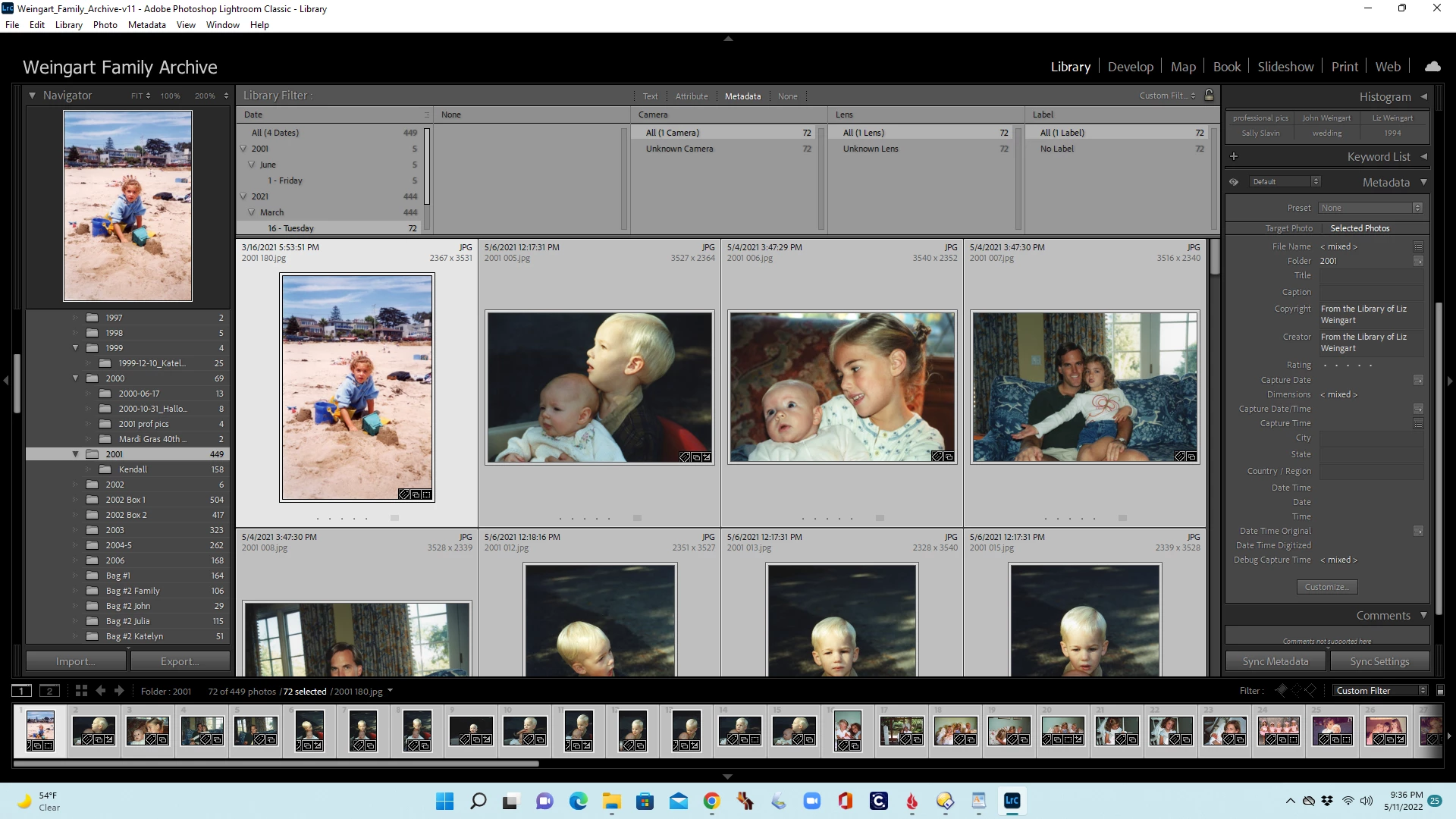
Task: Select the 2001 006.jpg girl with baby thumbnail
Action: [x=842, y=387]
